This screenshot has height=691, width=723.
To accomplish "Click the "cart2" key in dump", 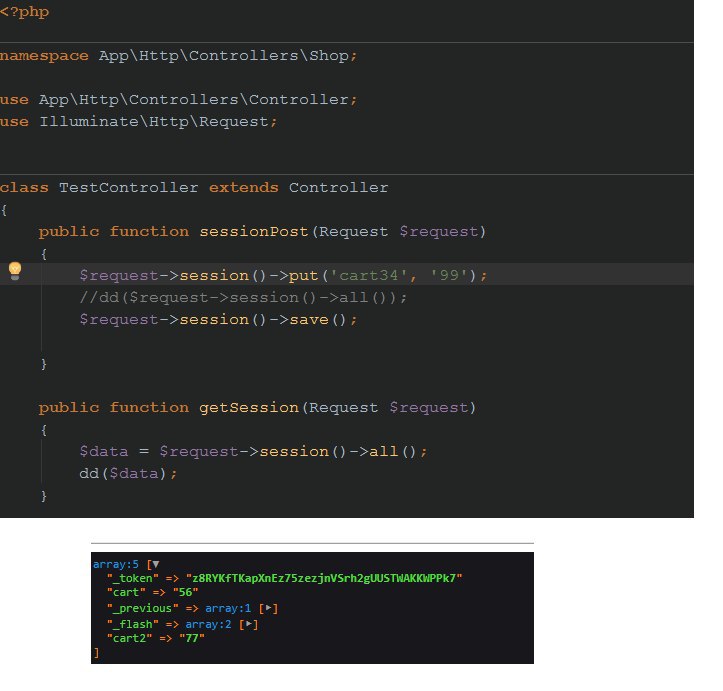I will 130,638.
